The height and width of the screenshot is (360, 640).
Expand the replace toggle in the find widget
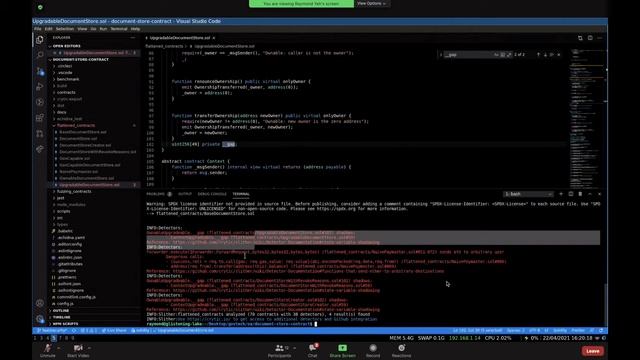[441, 55]
